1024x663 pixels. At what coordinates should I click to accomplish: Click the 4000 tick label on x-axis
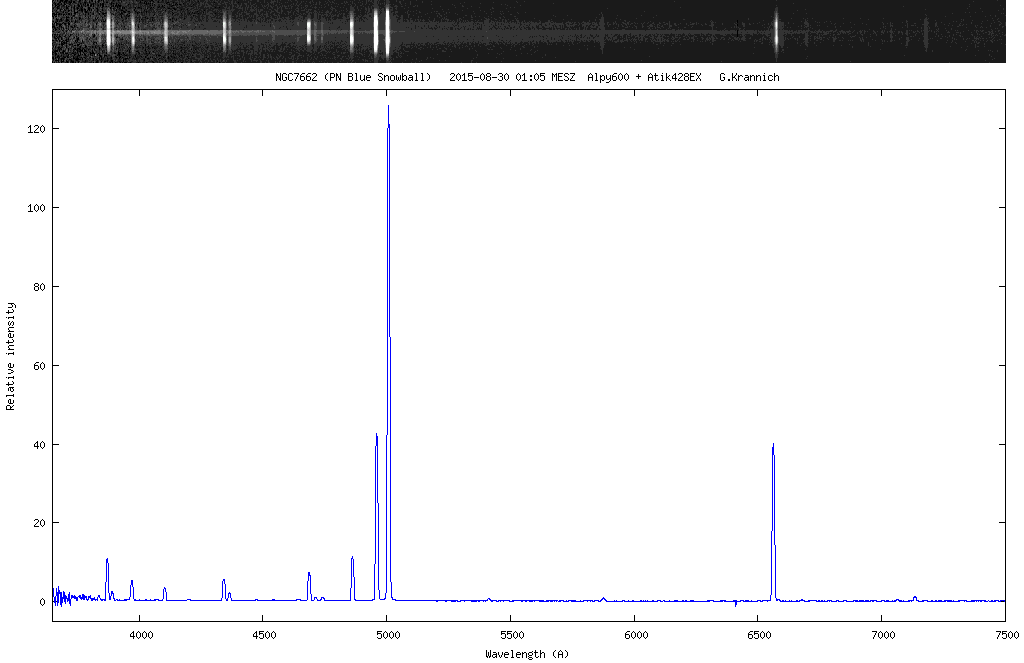(140, 634)
